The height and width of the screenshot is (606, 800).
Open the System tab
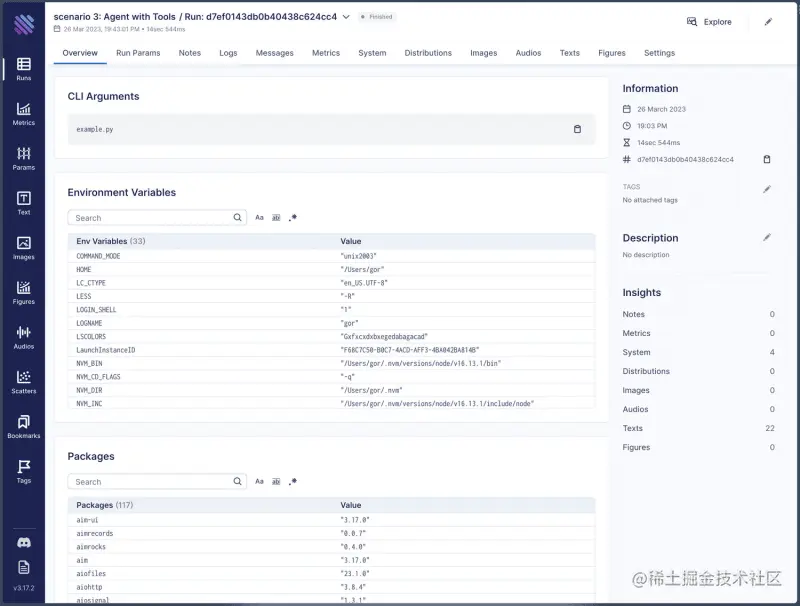tap(372, 53)
